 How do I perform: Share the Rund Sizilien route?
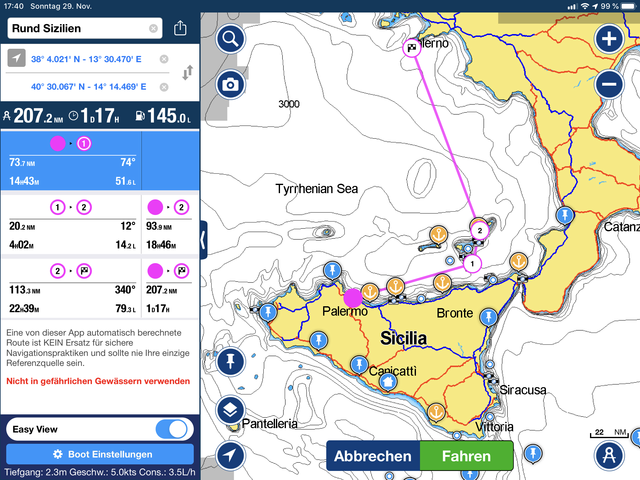click(180, 29)
